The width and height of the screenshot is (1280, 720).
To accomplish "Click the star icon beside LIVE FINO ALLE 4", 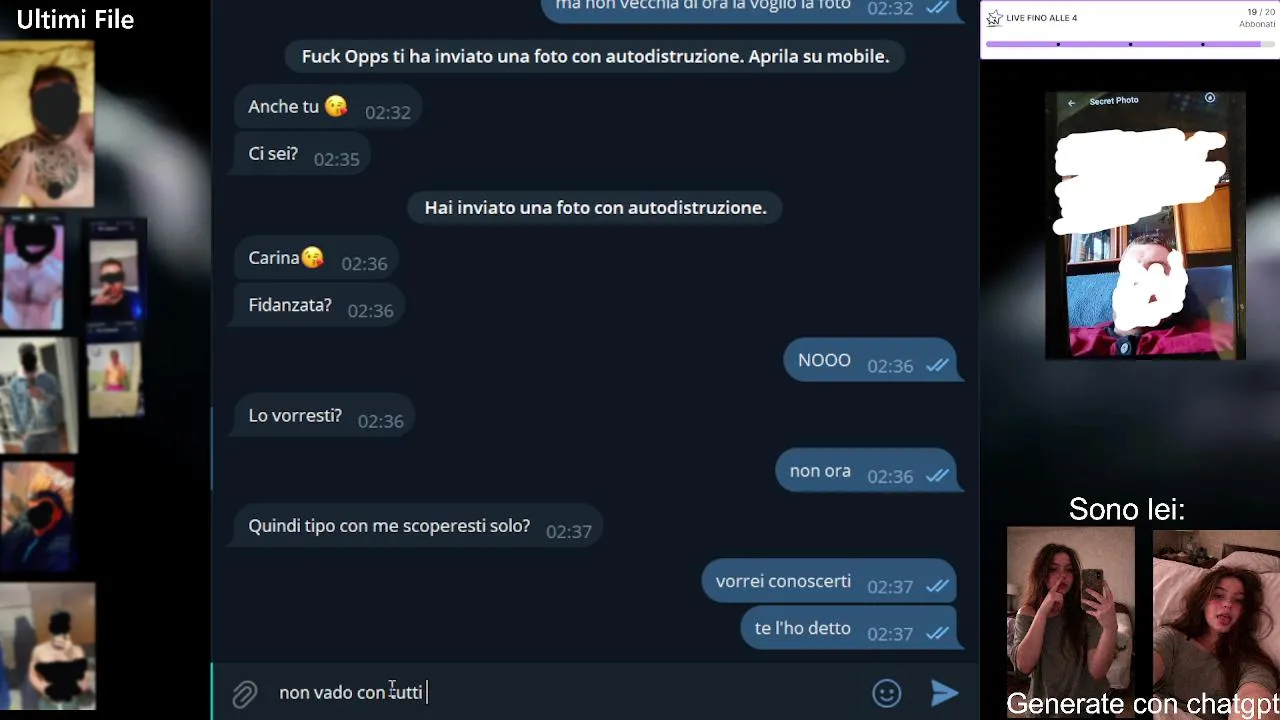I will click(994, 18).
